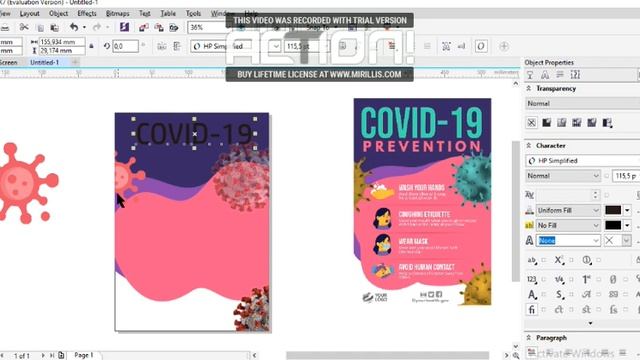
Task: Click the rotation angle 0,0 field
Action: pos(125,46)
